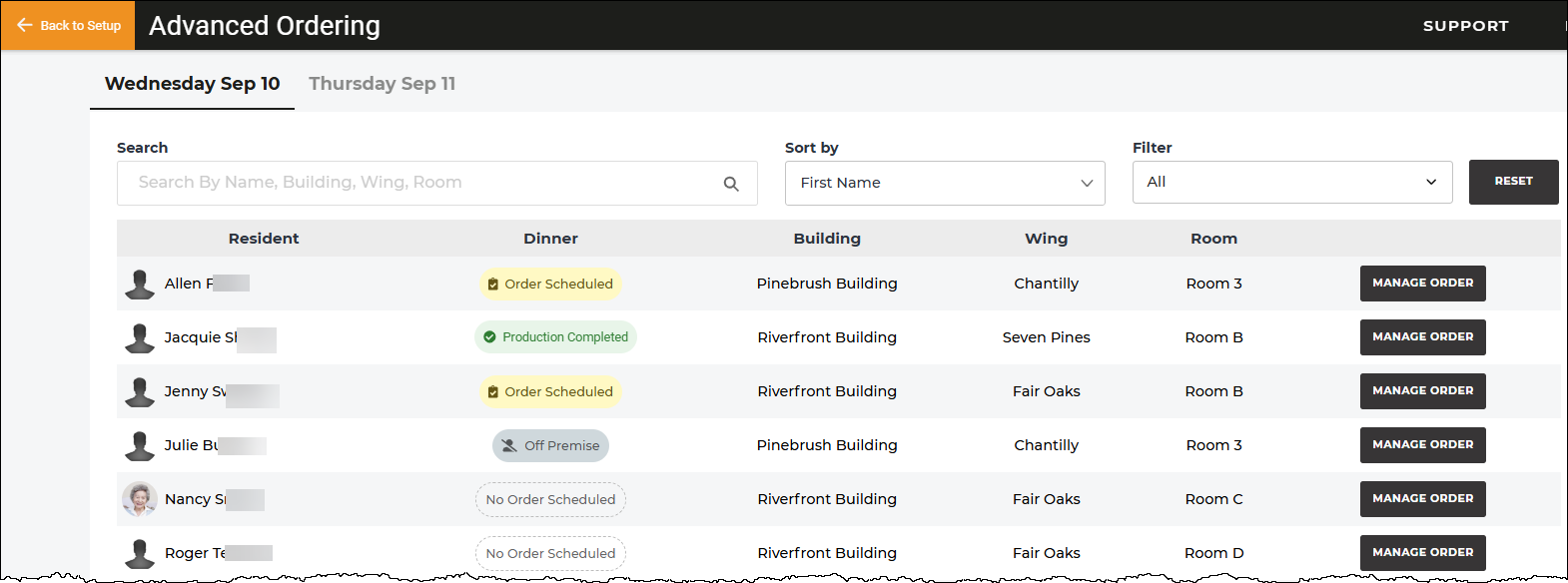The image size is (1568, 583).
Task: Open the Sort by First Name dropdown
Action: (x=945, y=183)
